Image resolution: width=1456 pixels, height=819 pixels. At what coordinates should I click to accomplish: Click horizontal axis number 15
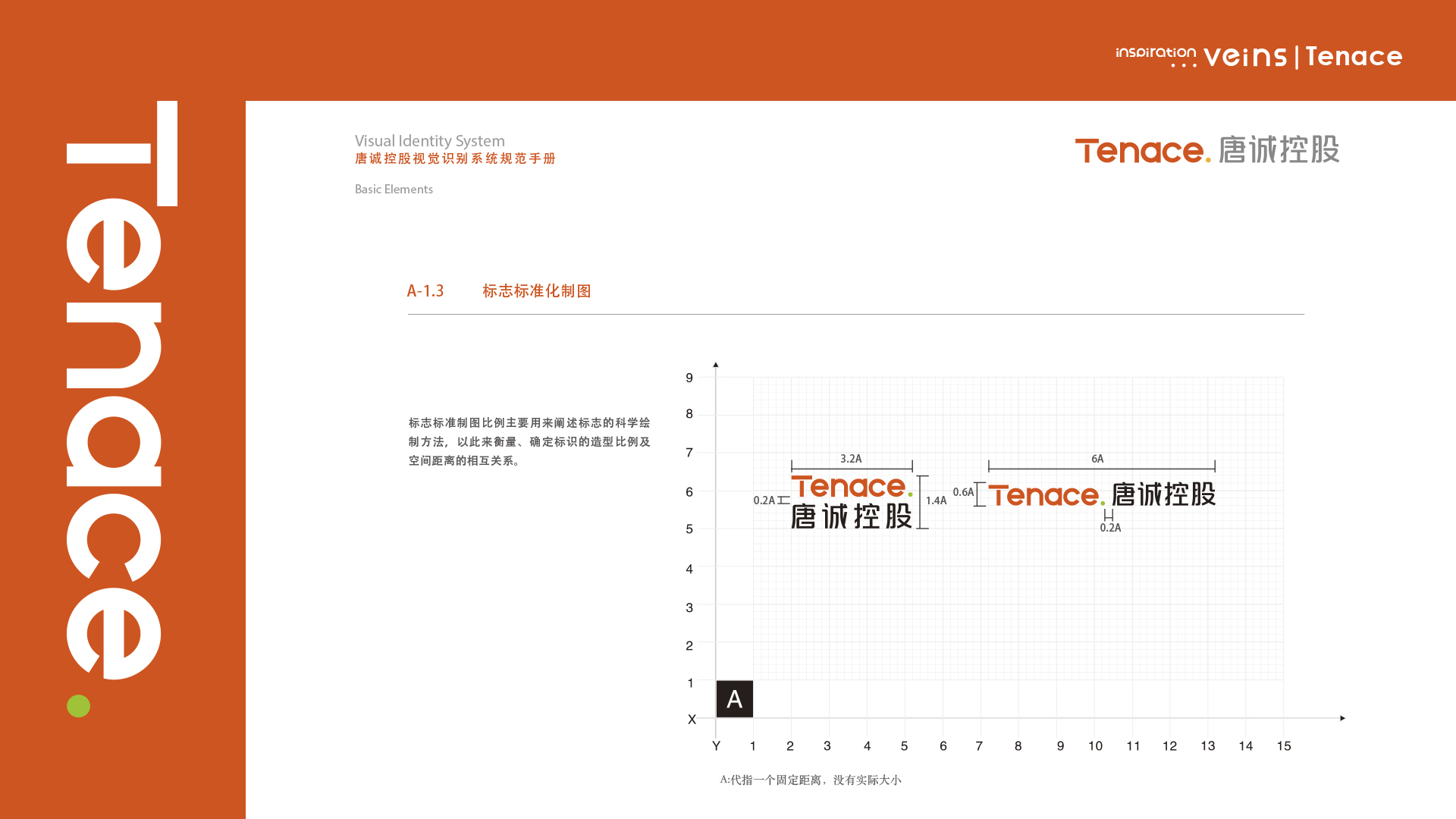tap(1284, 746)
